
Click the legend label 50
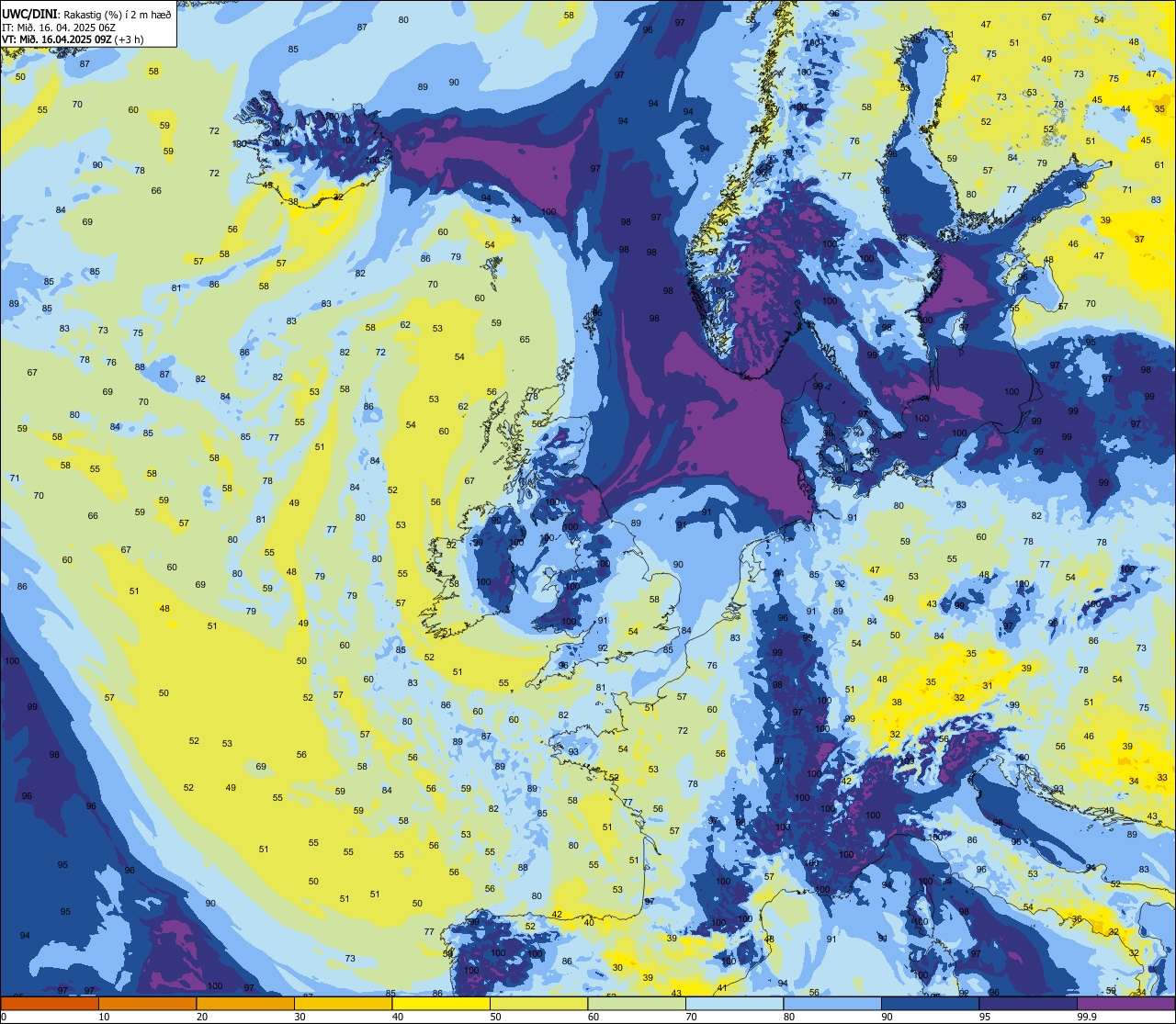[495, 1017]
